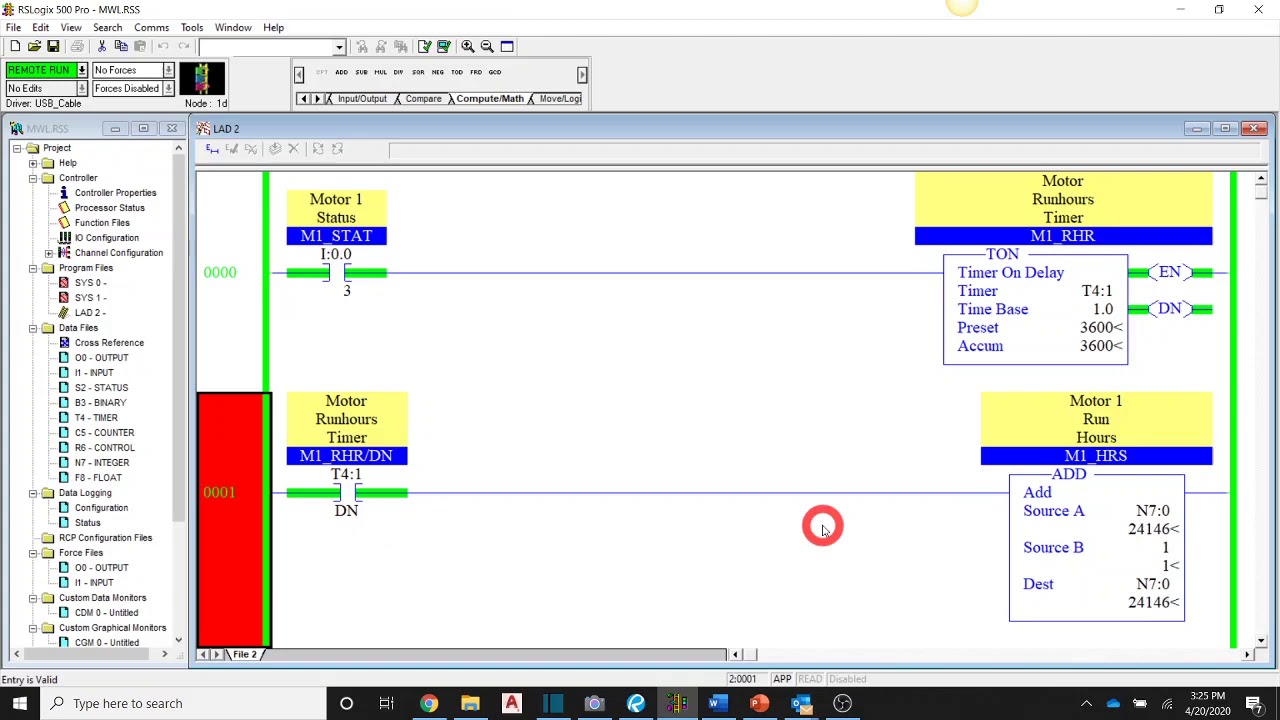The height and width of the screenshot is (720, 1280).
Task: Click the Verify File icon
Action: click(x=424, y=46)
